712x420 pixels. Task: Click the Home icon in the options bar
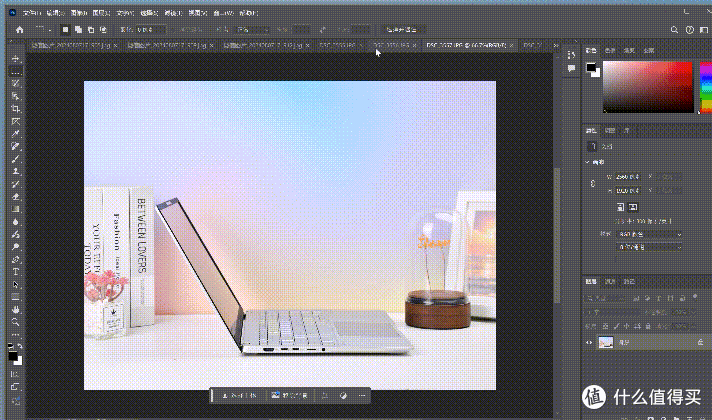[20, 30]
